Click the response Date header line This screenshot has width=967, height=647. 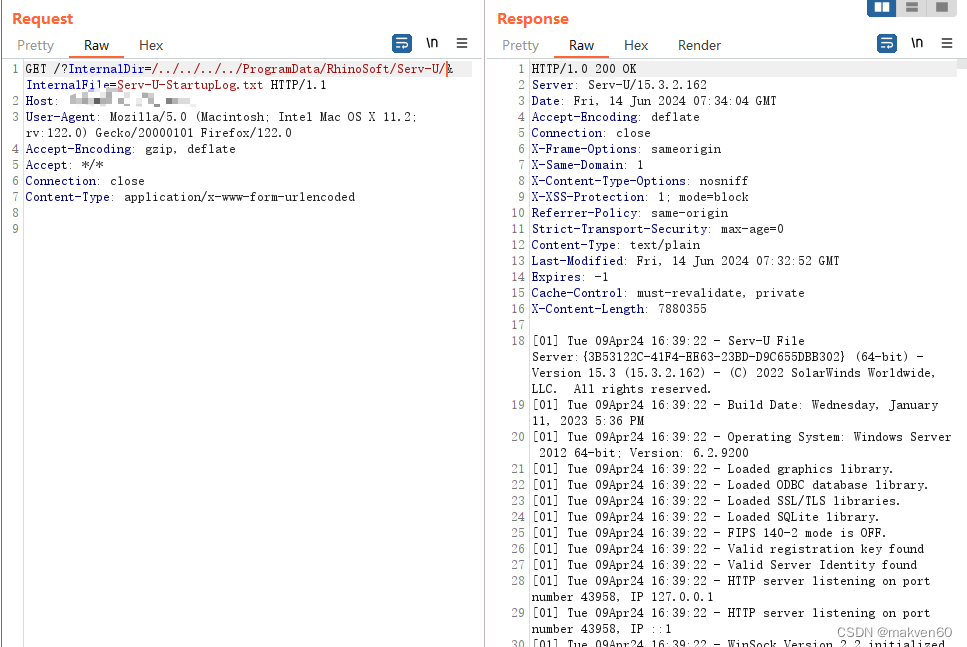(x=654, y=101)
